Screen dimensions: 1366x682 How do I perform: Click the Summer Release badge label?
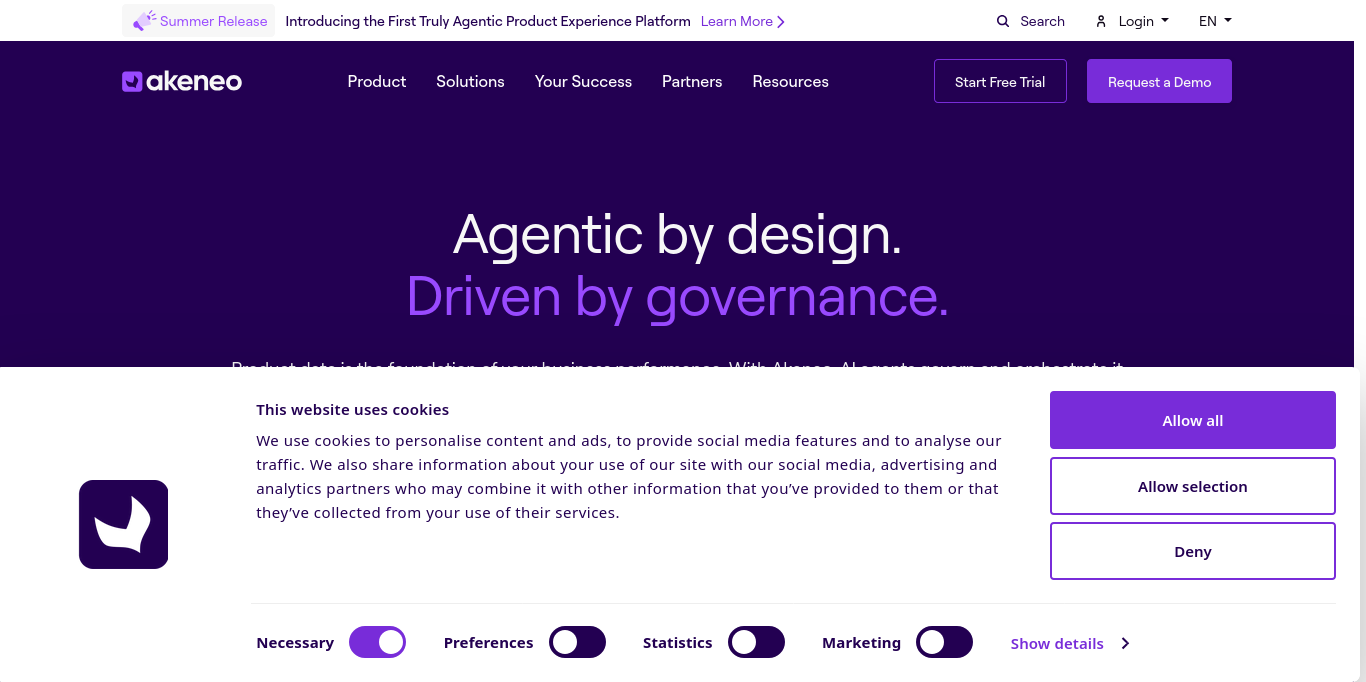(x=214, y=21)
